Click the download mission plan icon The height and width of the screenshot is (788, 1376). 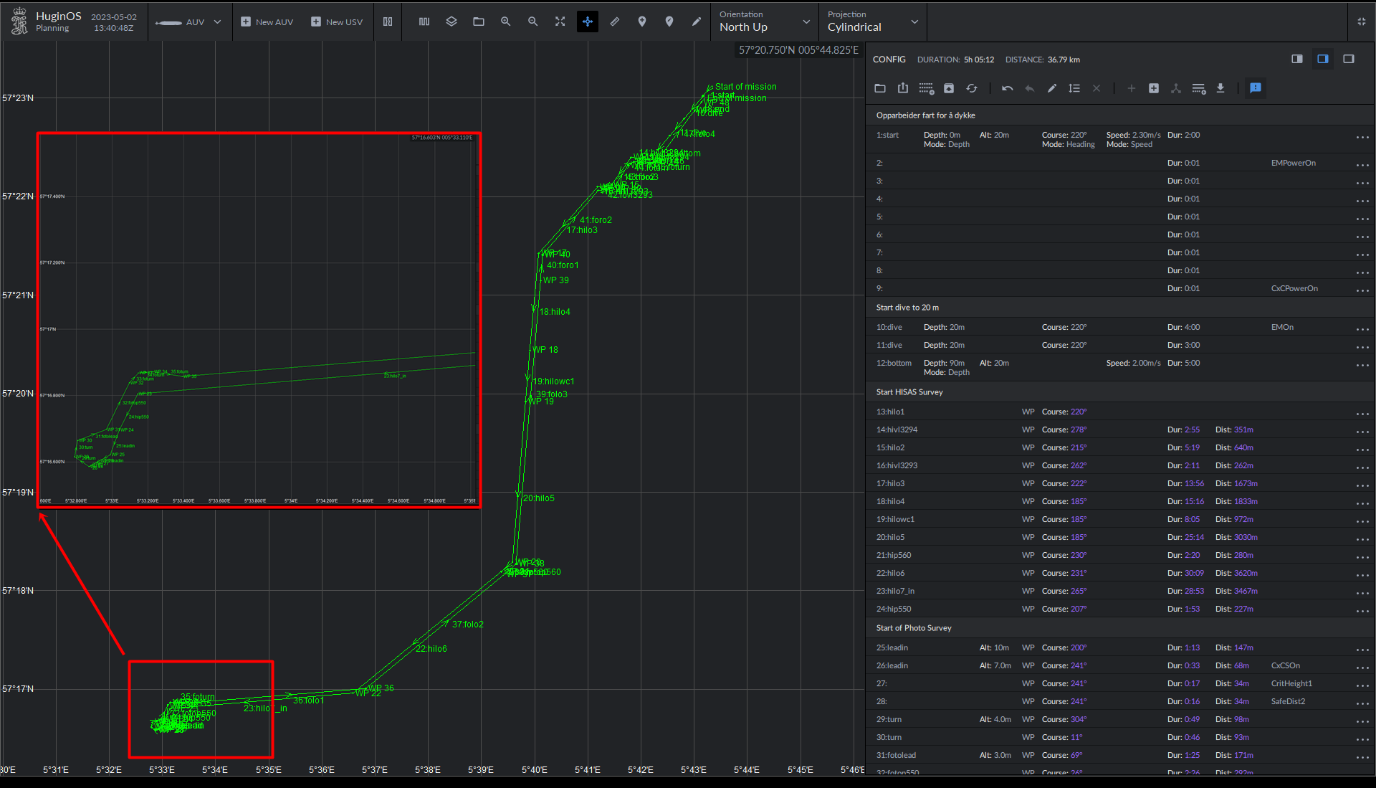1220,88
